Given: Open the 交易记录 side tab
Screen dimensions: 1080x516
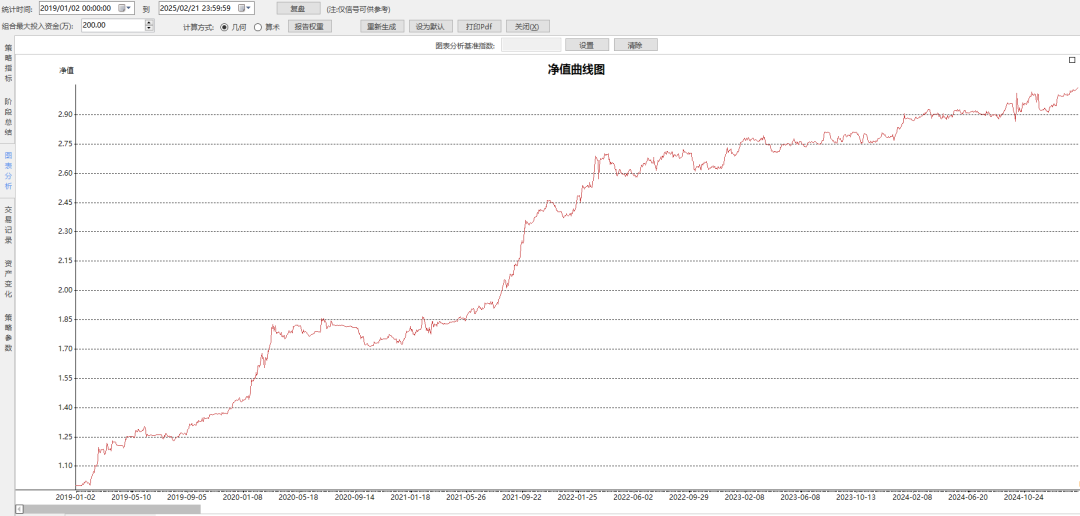Looking at the screenshot, I should [8, 225].
